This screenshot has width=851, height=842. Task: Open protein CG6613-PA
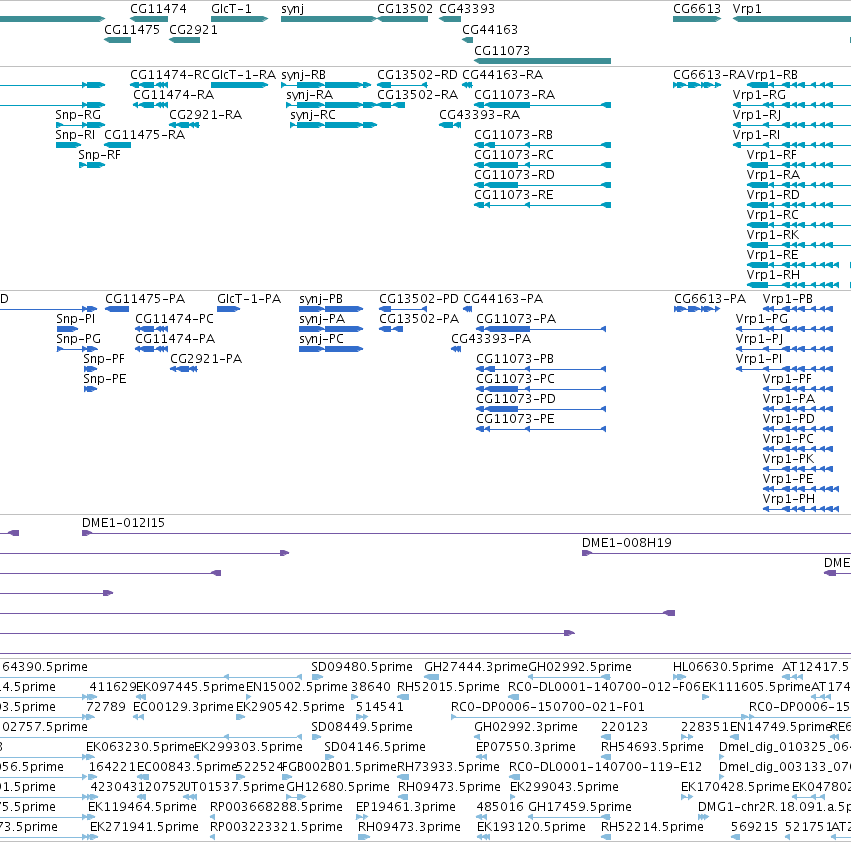697,309
